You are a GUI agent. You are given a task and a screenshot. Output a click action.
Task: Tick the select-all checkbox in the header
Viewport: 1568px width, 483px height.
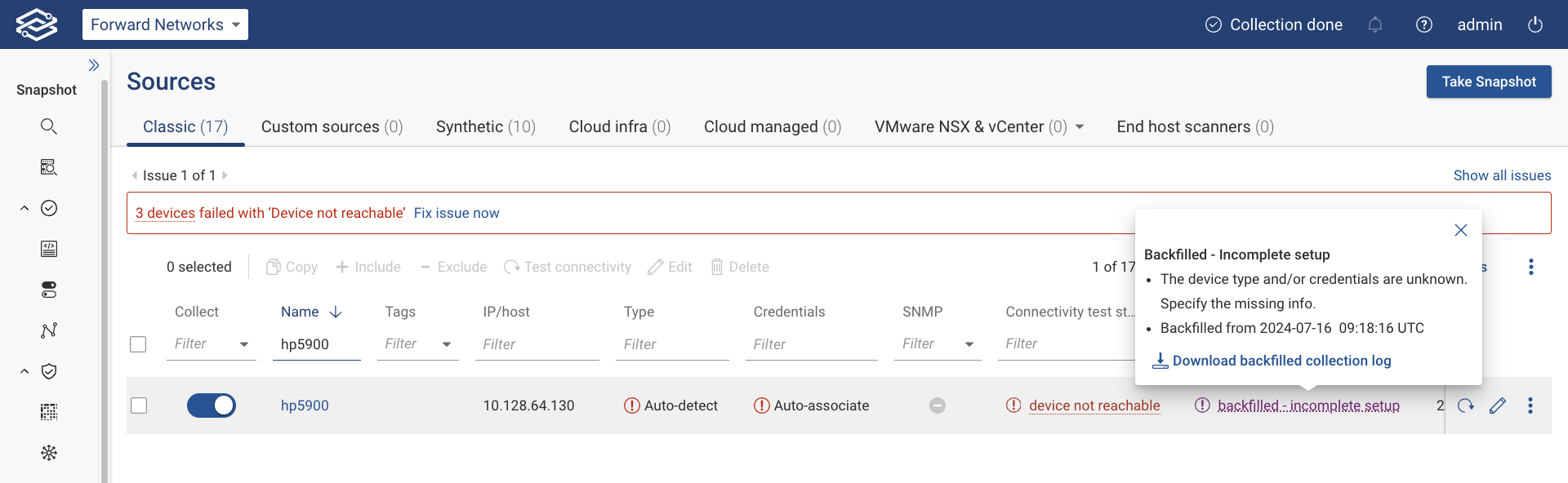(139, 344)
